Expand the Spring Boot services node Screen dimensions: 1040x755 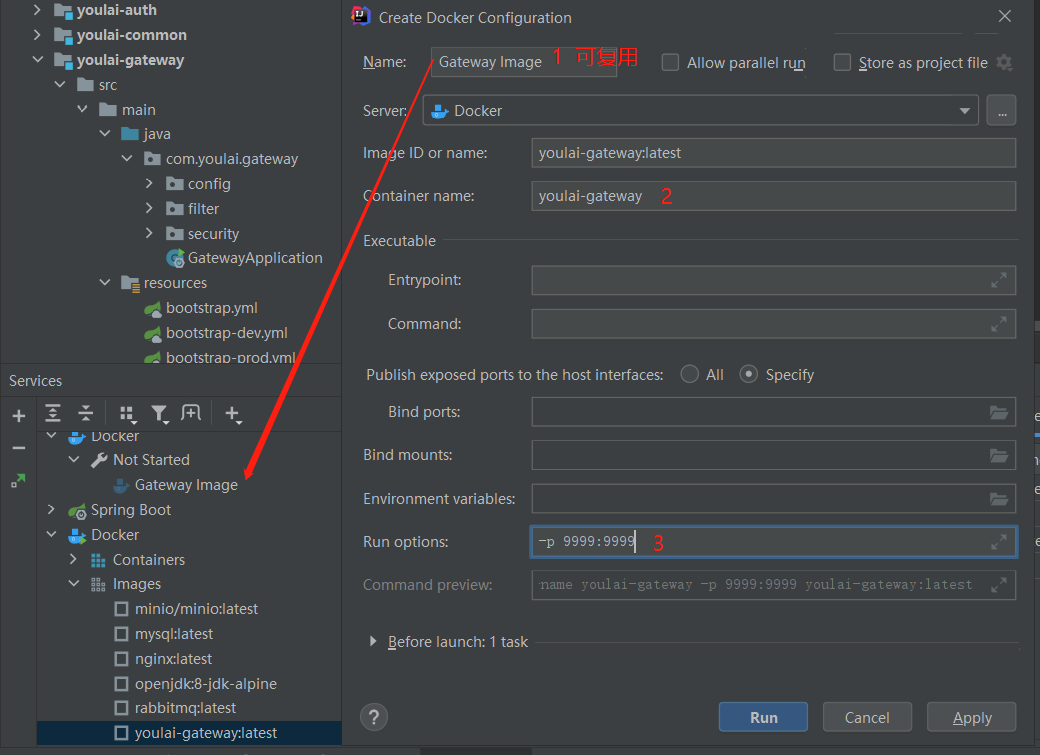pos(51,510)
